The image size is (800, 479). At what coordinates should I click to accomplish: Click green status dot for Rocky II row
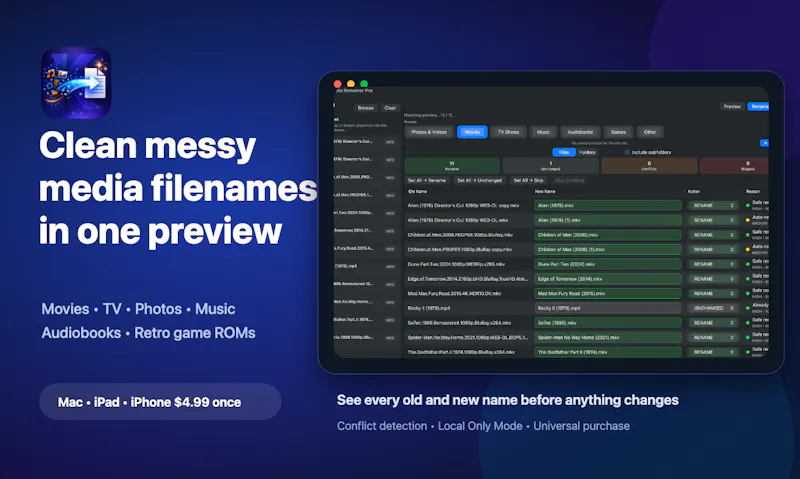[747, 308]
